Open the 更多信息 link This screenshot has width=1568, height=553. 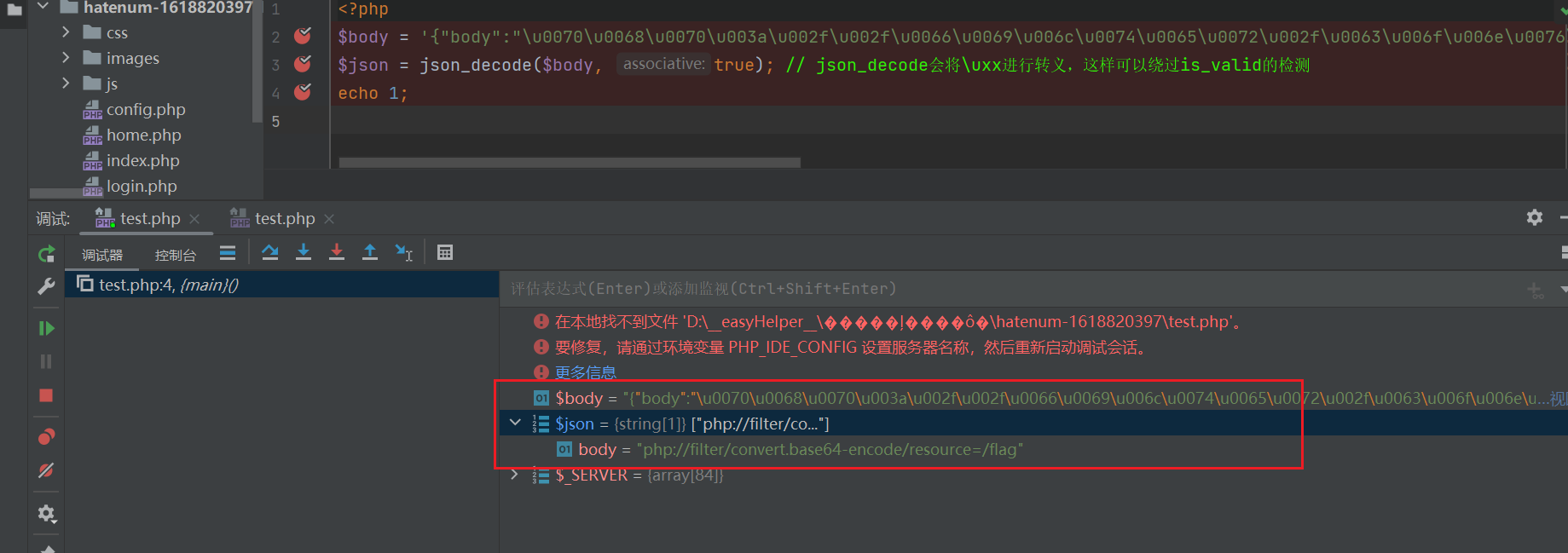point(585,372)
